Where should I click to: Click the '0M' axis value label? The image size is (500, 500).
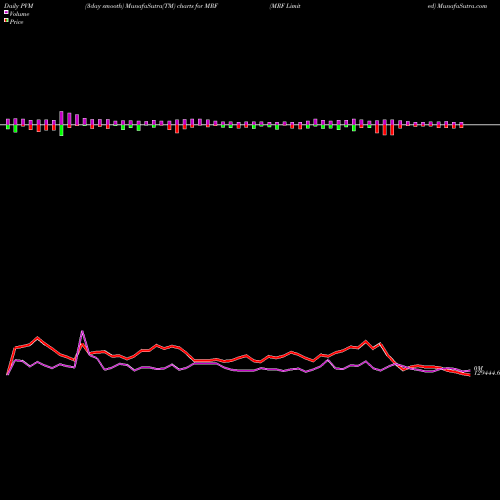[478, 369]
